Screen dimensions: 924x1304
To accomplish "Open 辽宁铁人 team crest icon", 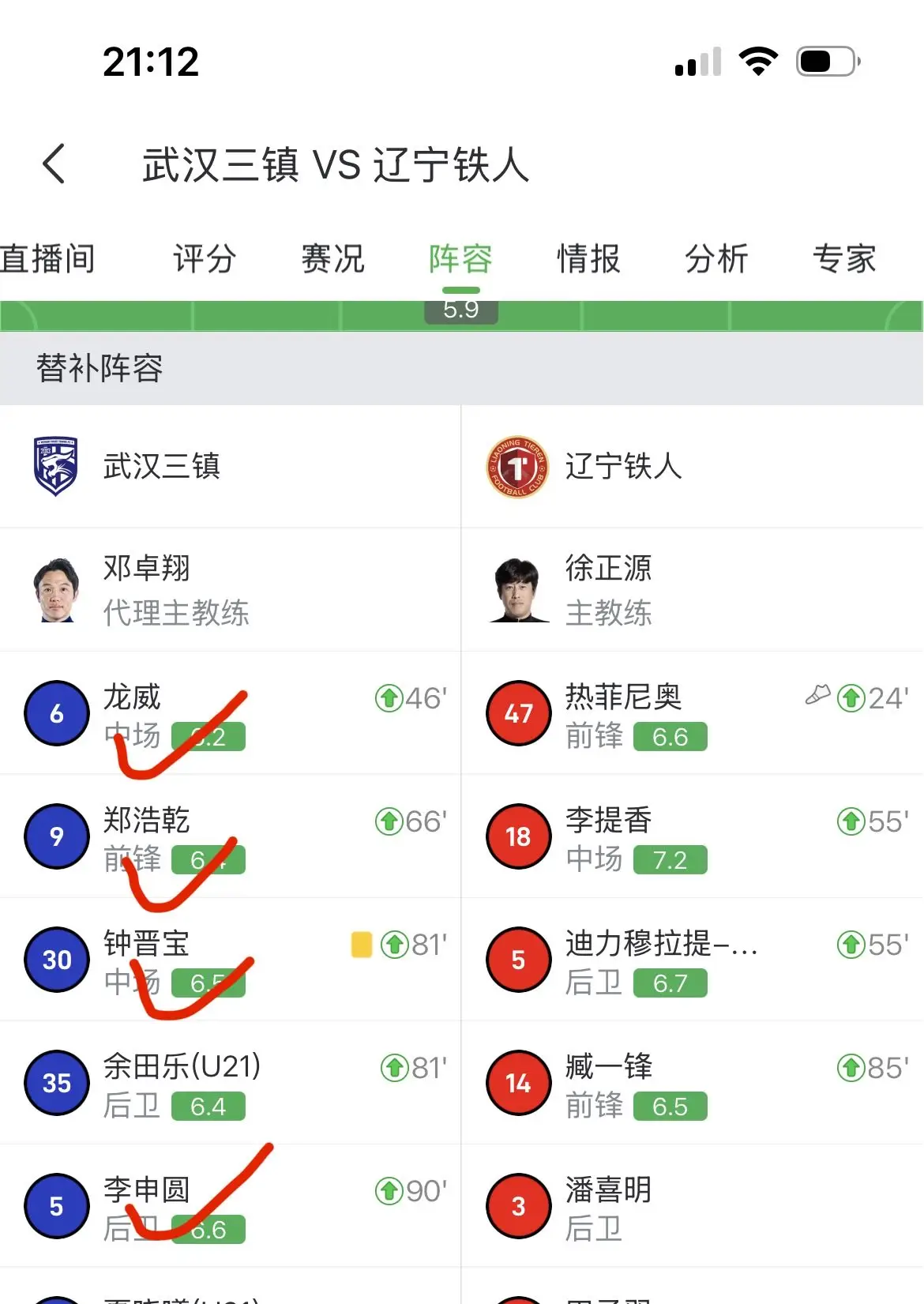I will (517, 467).
